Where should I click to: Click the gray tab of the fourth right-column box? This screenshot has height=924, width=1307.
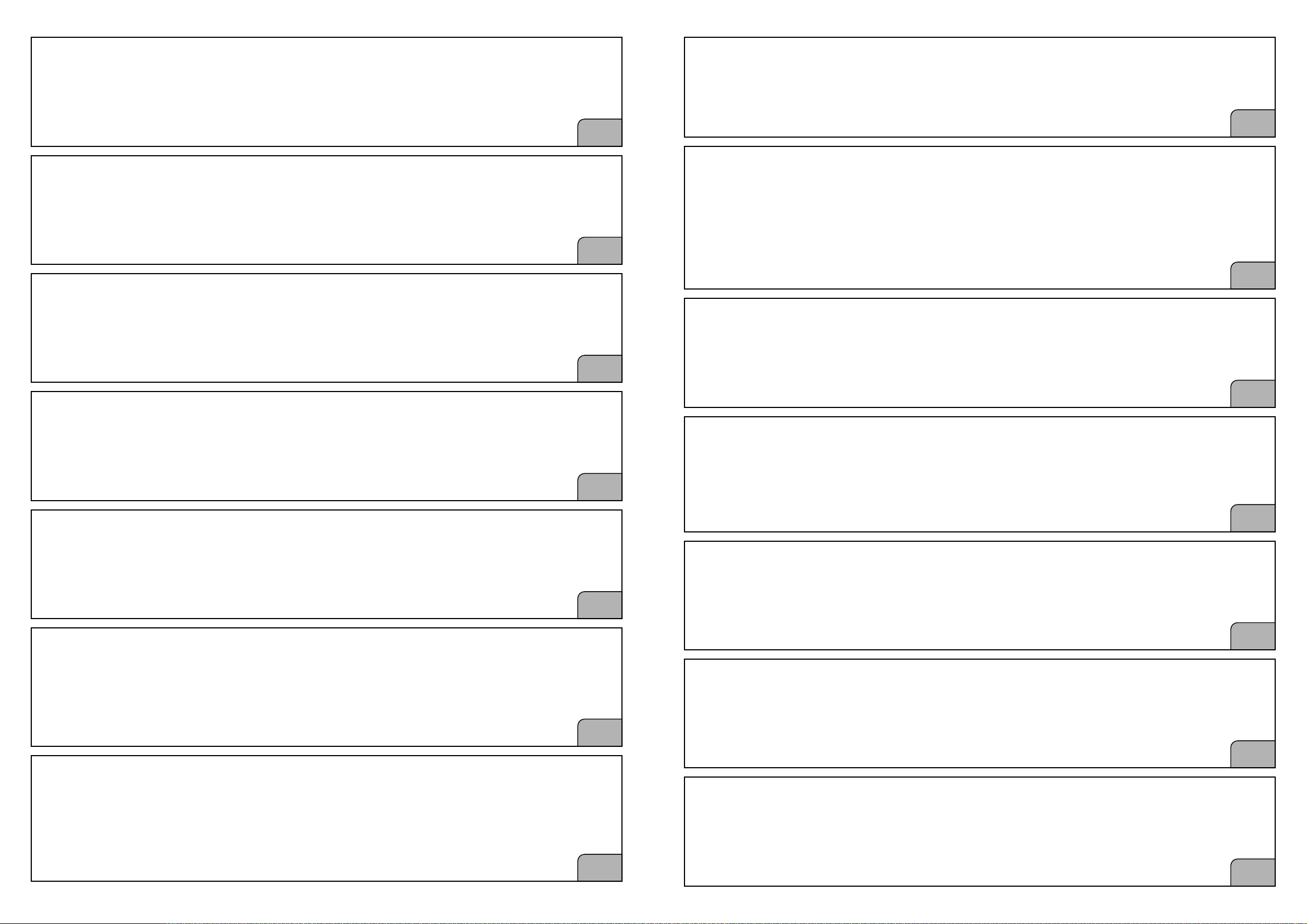pyautogui.click(x=1252, y=518)
